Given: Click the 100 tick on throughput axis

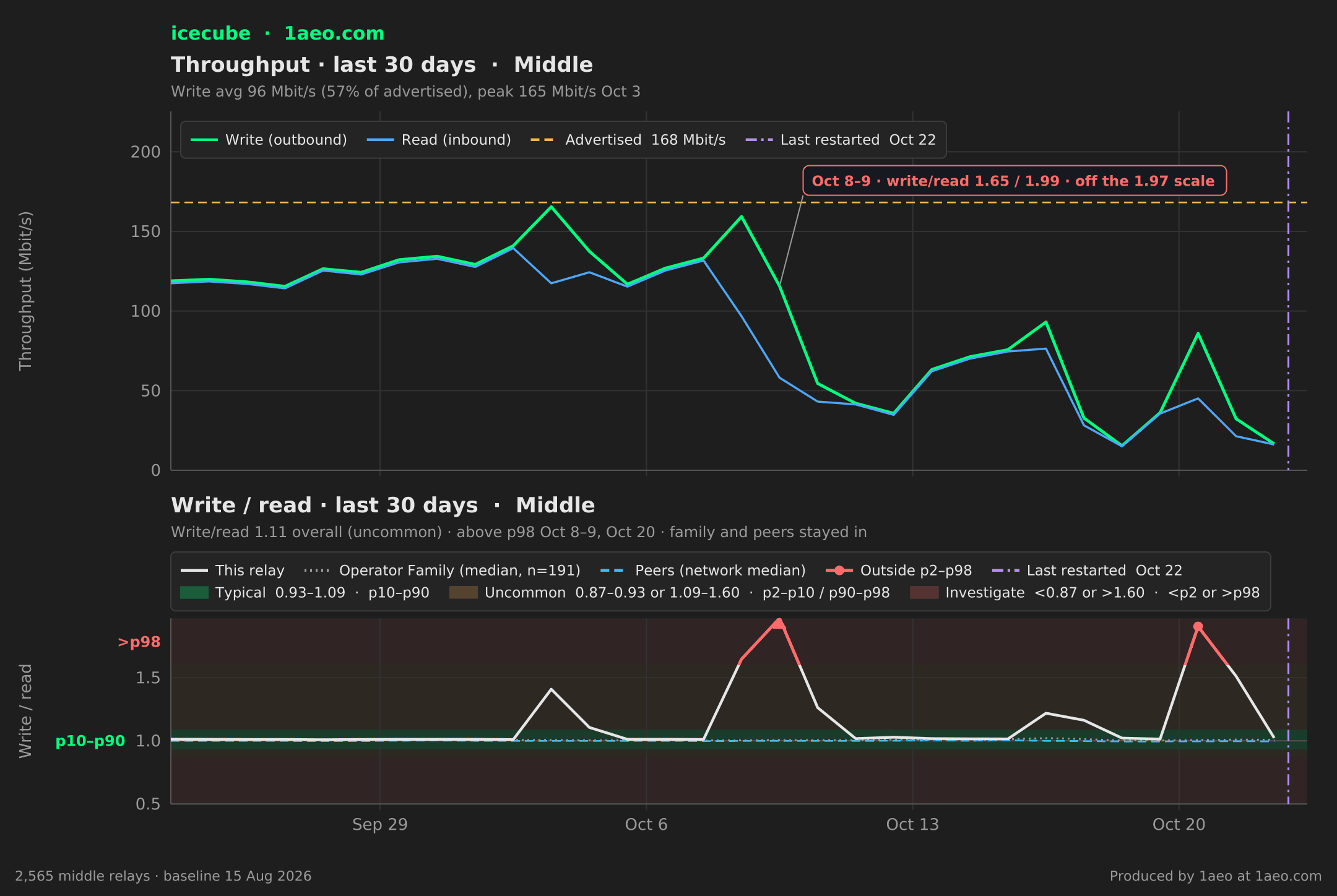Looking at the screenshot, I should click(x=145, y=311).
